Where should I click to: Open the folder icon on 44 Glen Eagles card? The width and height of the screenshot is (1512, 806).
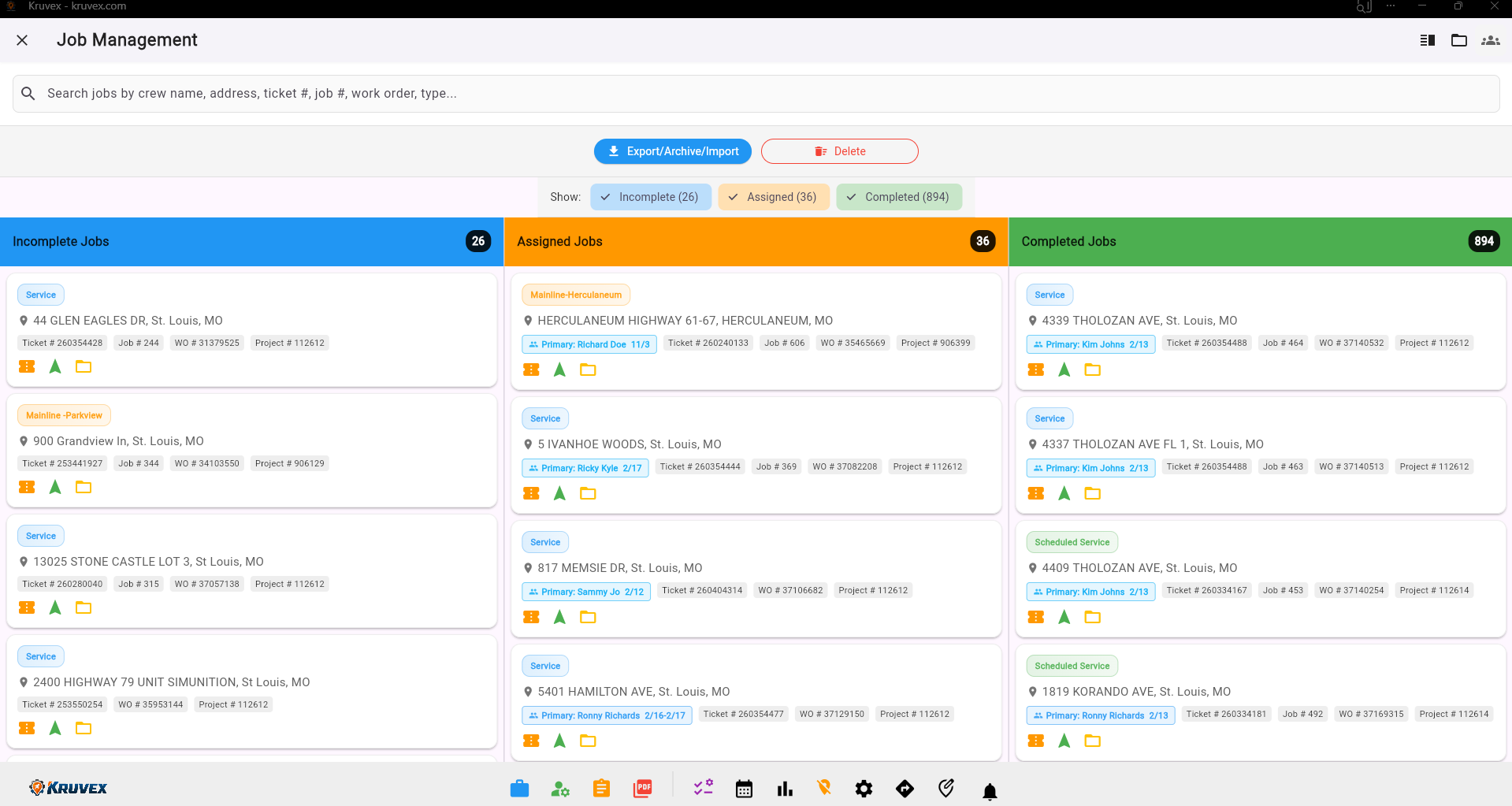tap(84, 366)
